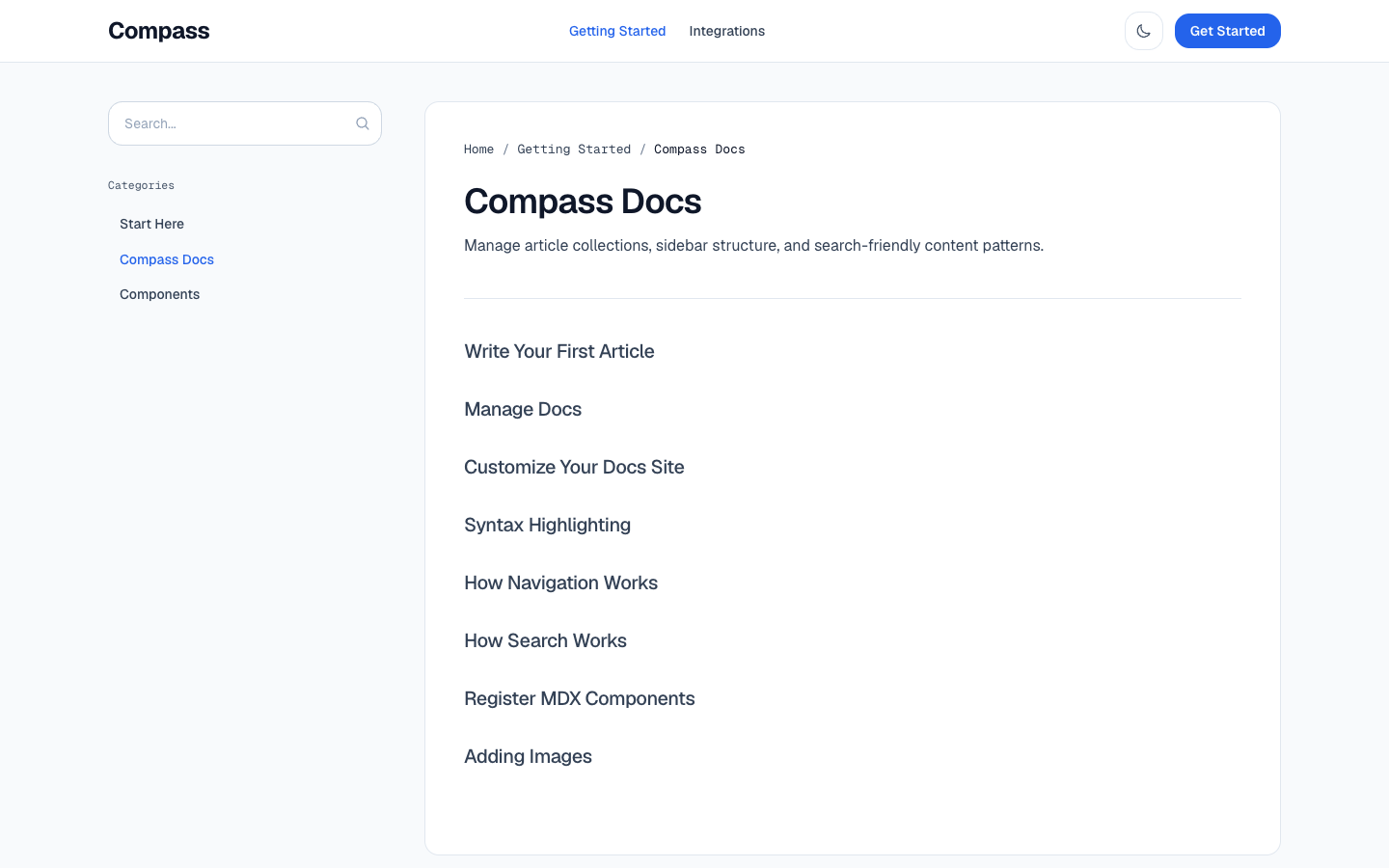Image resolution: width=1389 pixels, height=868 pixels.
Task: Click the Compass Docs page heading
Action: (x=583, y=202)
